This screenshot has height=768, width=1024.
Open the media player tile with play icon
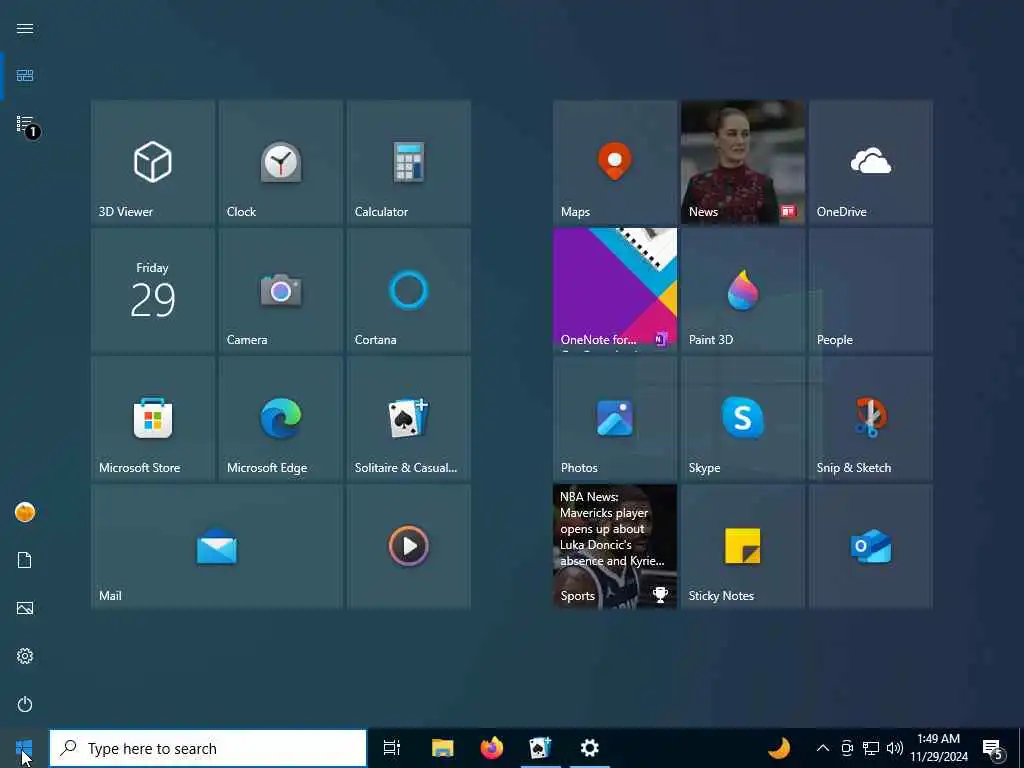409,546
